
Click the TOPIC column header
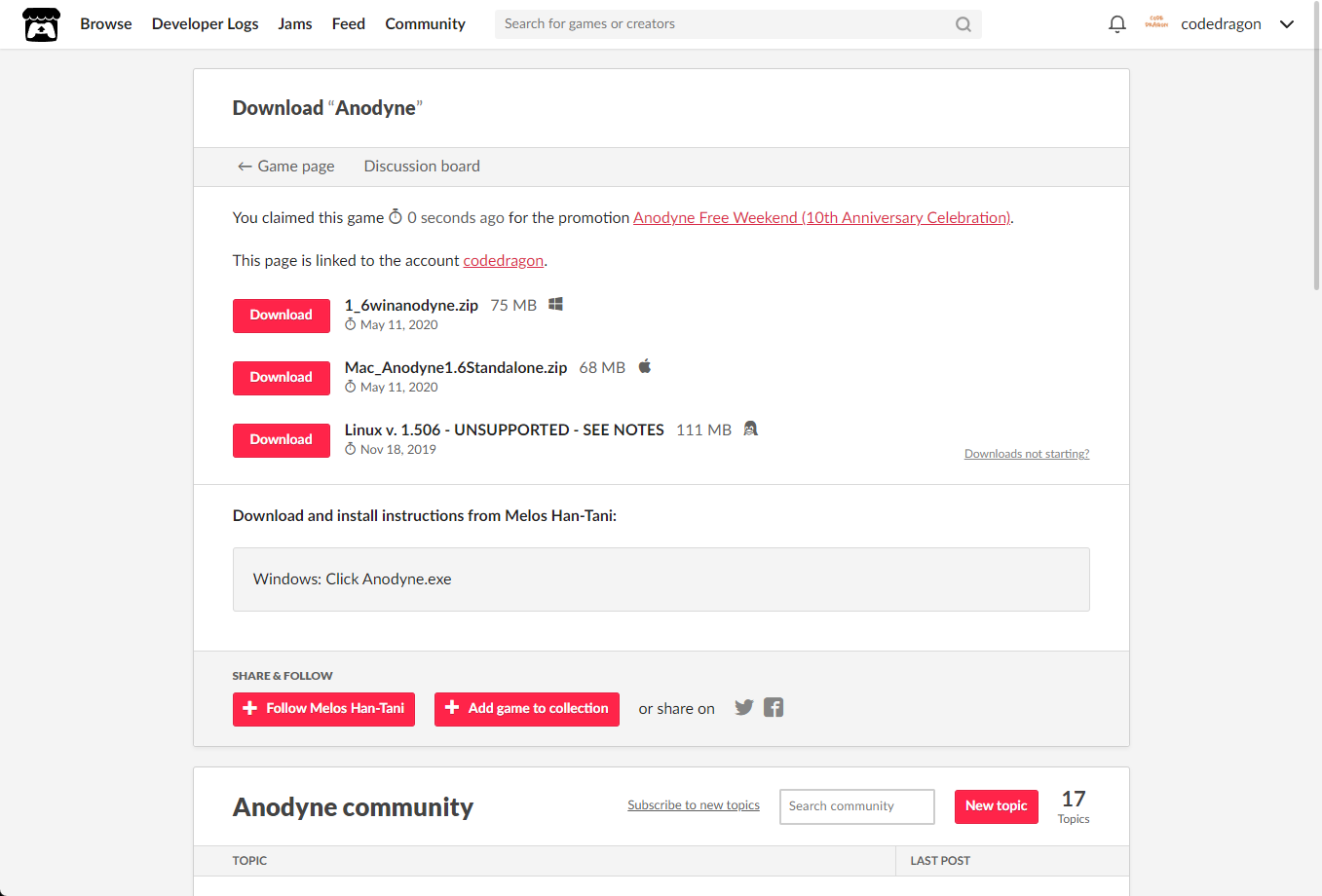click(x=249, y=861)
